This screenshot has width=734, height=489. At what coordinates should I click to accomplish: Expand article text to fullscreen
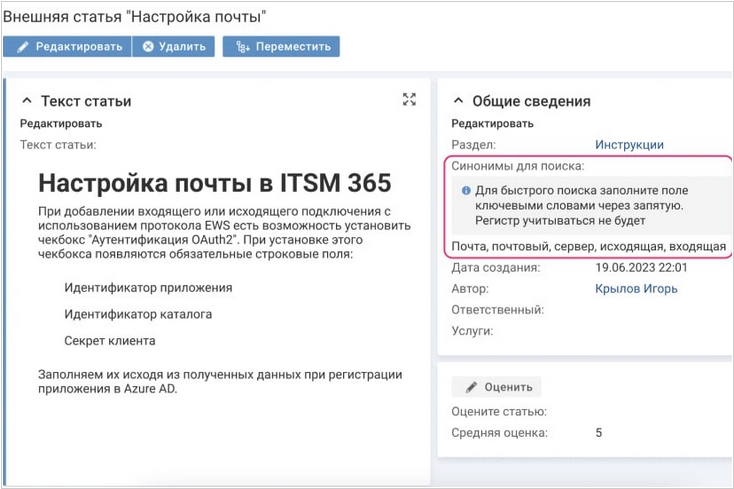click(409, 99)
